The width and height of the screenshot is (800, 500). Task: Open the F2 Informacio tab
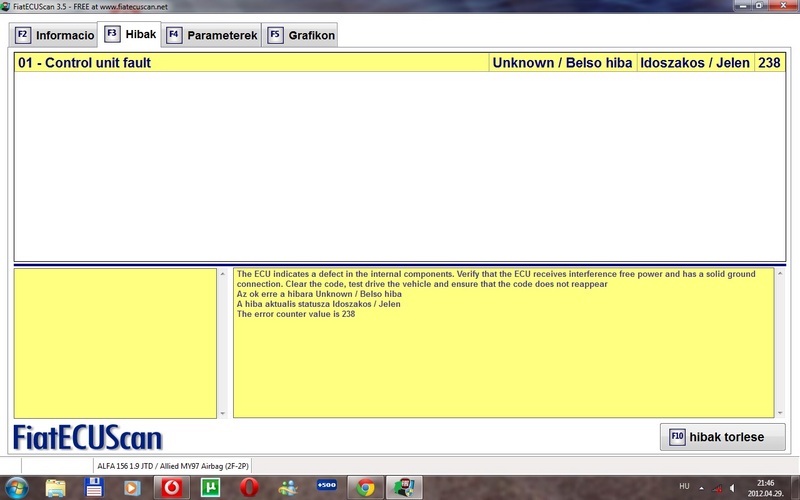click(x=55, y=35)
